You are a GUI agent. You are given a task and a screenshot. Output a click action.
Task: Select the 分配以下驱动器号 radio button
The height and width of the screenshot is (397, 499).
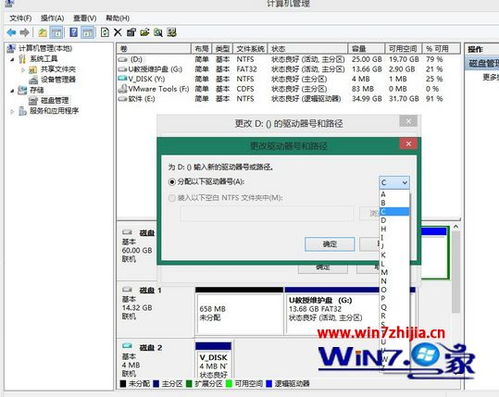tap(172, 182)
